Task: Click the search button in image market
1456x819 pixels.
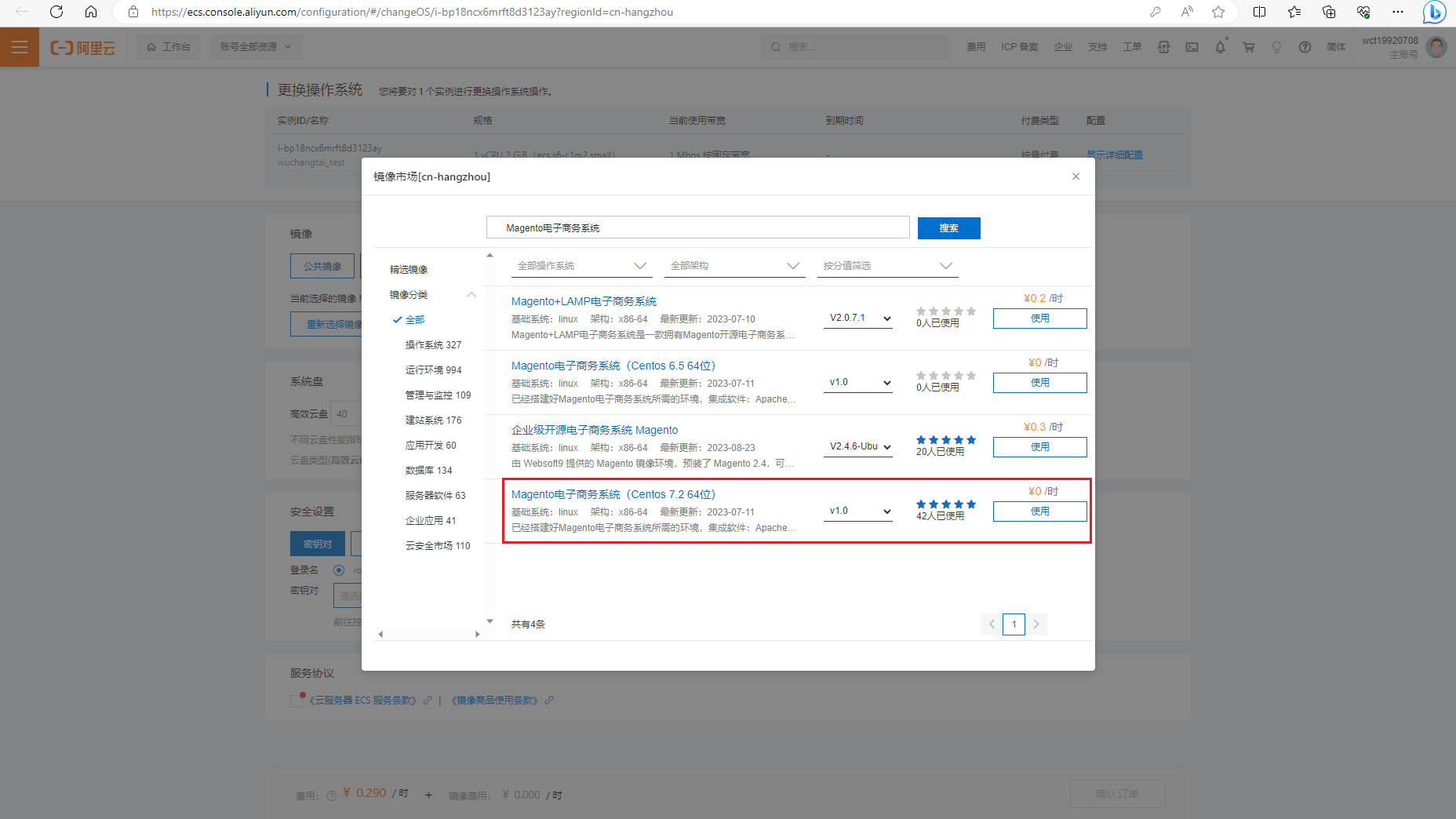Action: tap(949, 228)
